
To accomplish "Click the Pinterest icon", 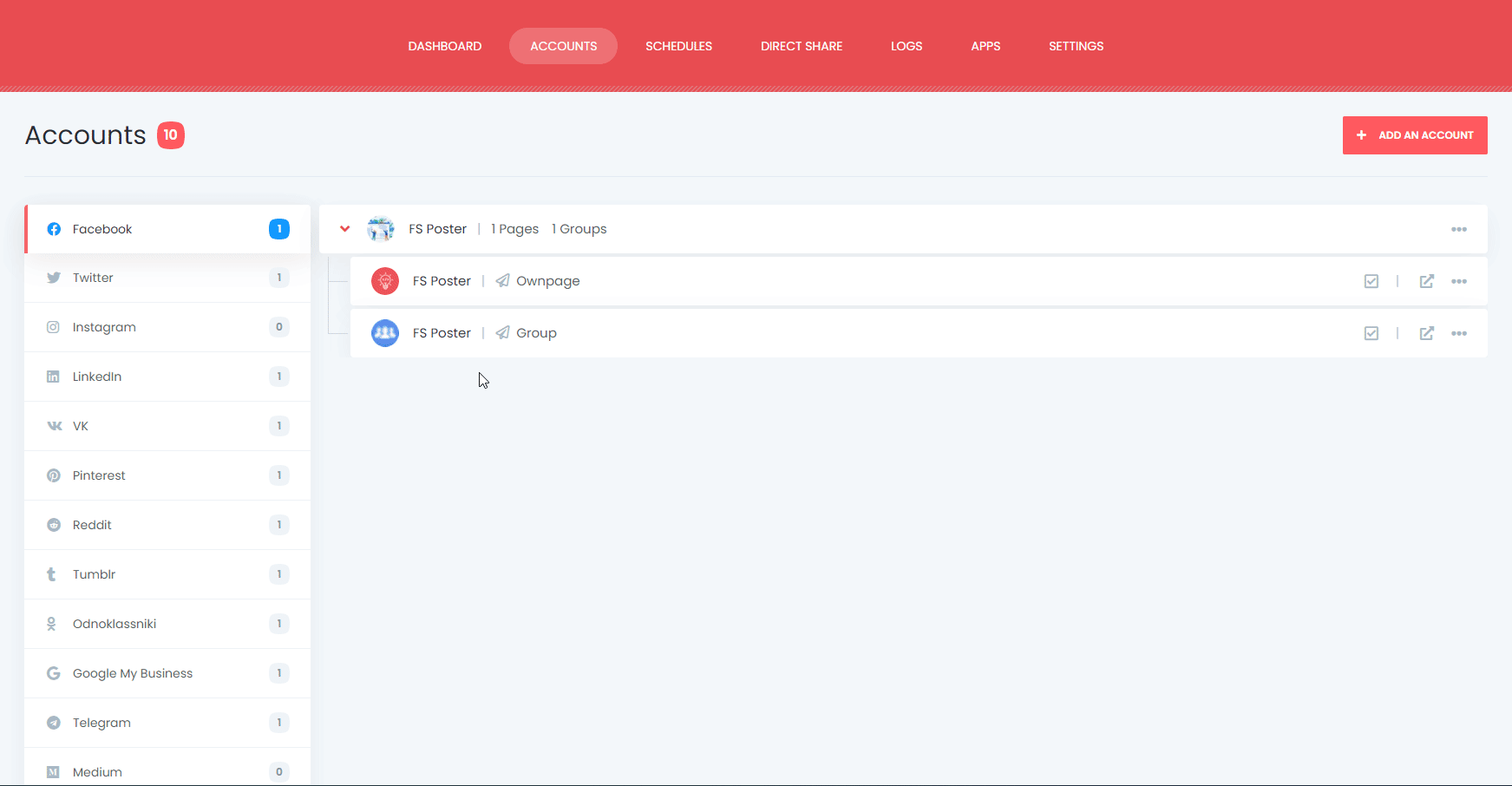I will point(54,475).
